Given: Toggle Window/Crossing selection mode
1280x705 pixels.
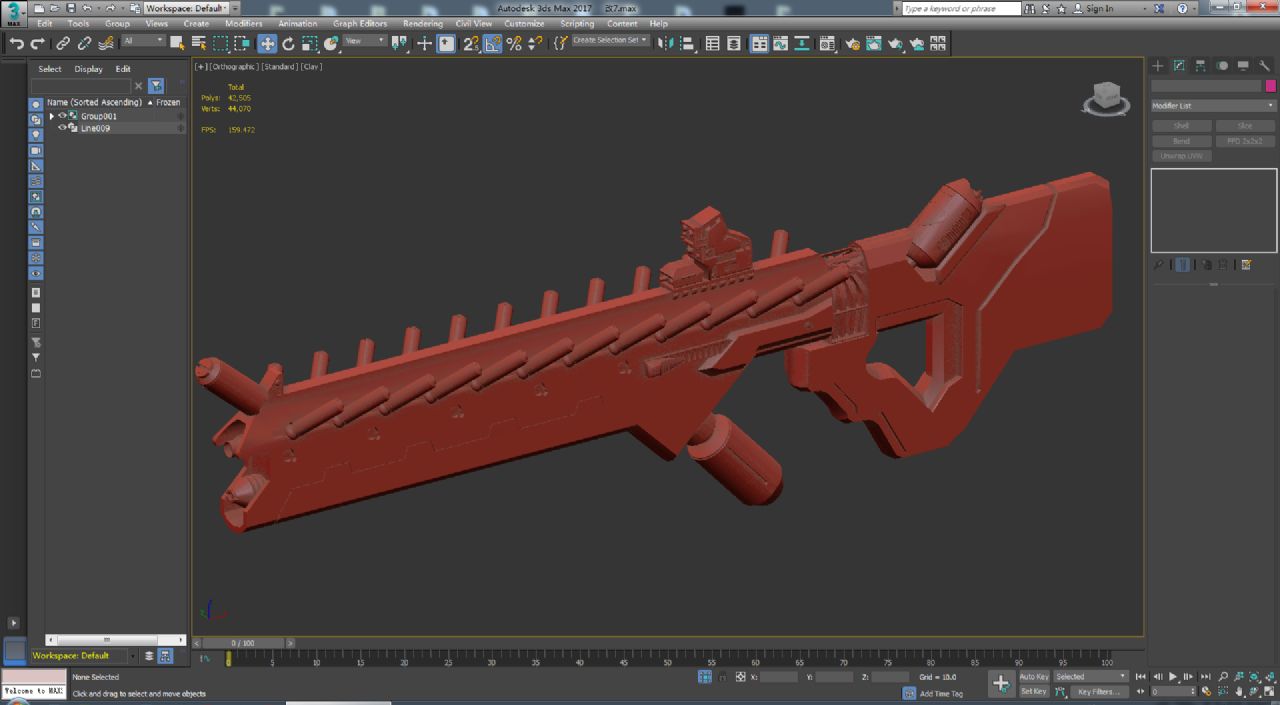Looking at the screenshot, I should point(242,43).
